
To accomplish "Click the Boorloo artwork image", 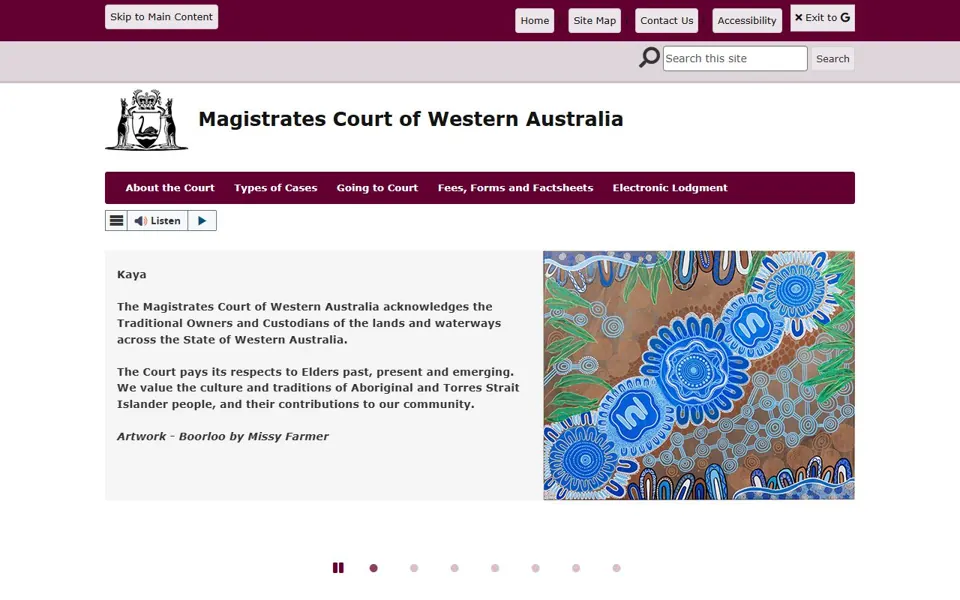I will (699, 375).
